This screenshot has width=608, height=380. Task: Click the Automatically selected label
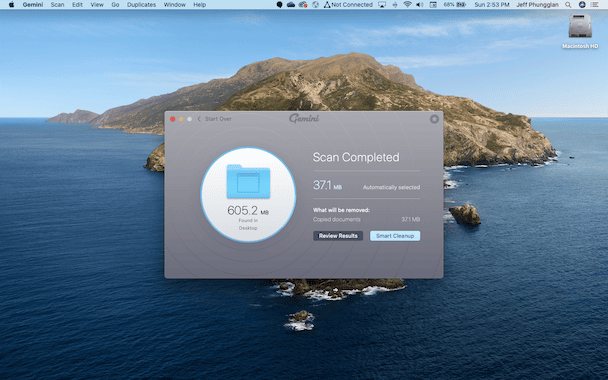391,187
